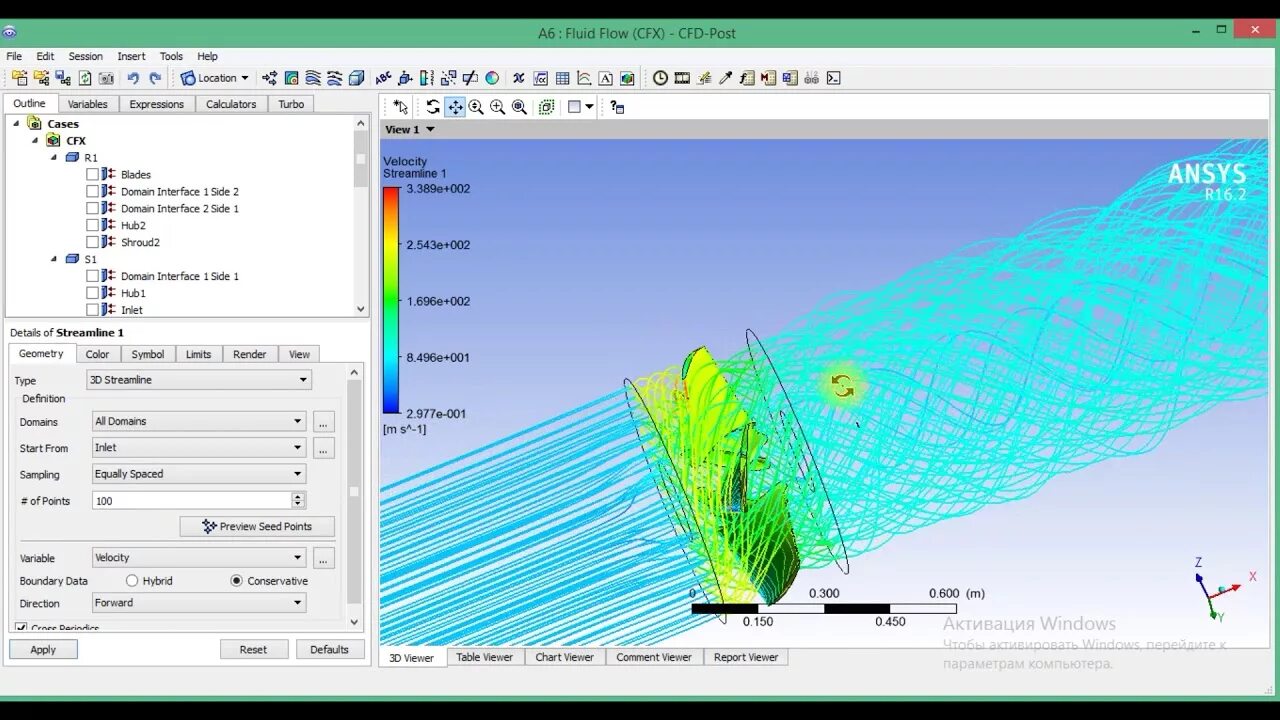Viewport: 1280px width, 720px height.
Task: Check Domain Interface 1 Side 2
Action: pyautogui.click(x=92, y=192)
